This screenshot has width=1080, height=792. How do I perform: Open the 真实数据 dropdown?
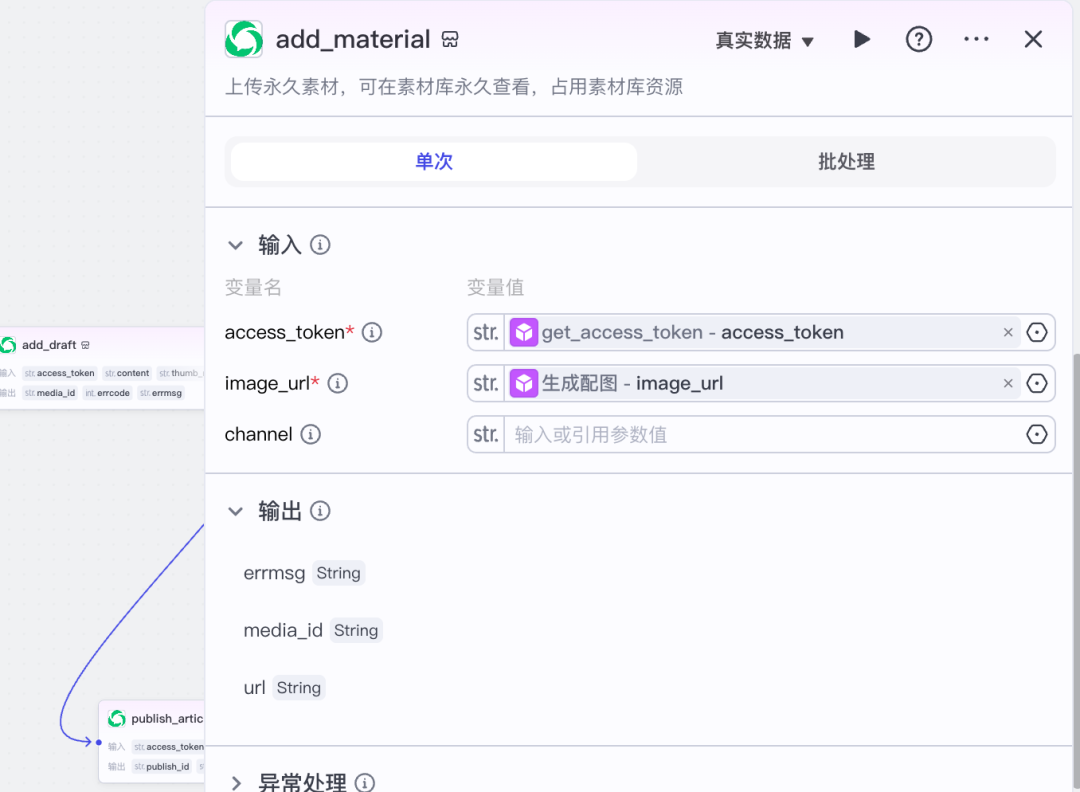click(x=765, y=41)
